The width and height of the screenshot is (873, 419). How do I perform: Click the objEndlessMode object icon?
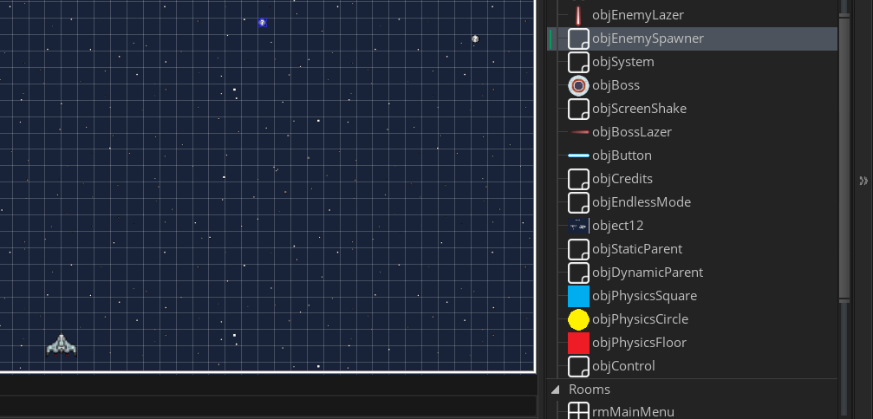578,203
